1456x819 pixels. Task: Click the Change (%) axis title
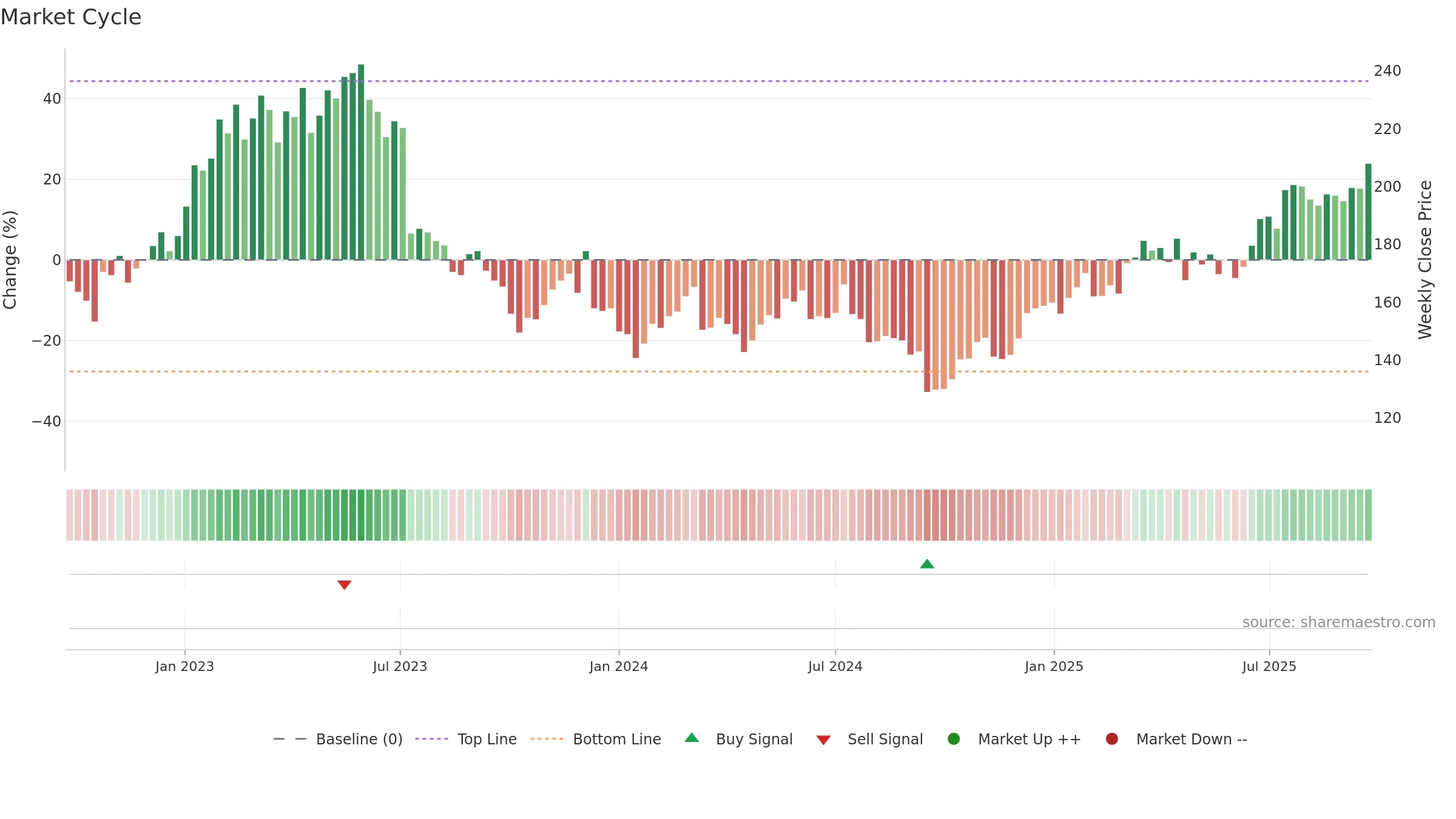10,260
